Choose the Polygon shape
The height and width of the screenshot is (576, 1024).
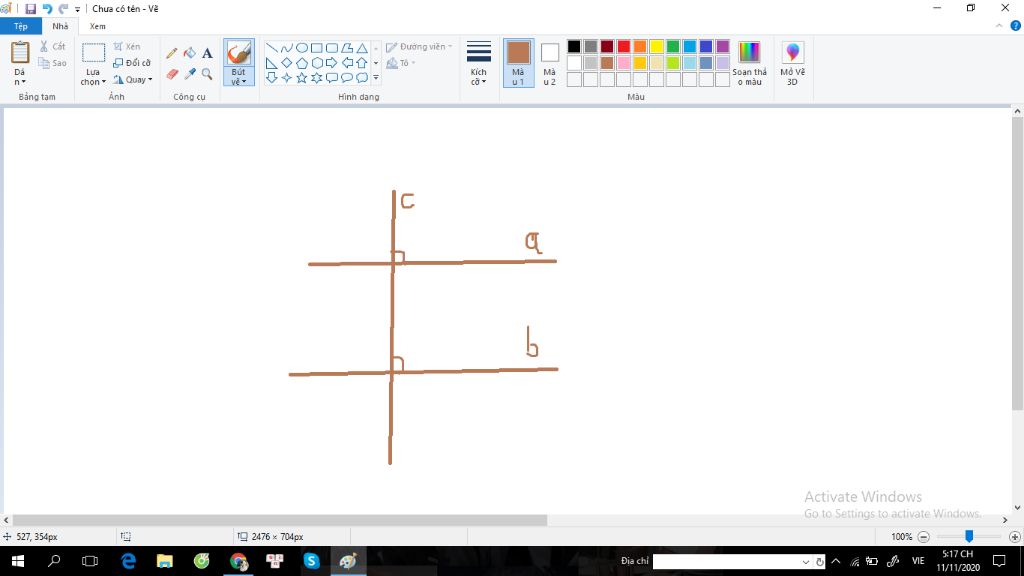[x=347, y=48]
